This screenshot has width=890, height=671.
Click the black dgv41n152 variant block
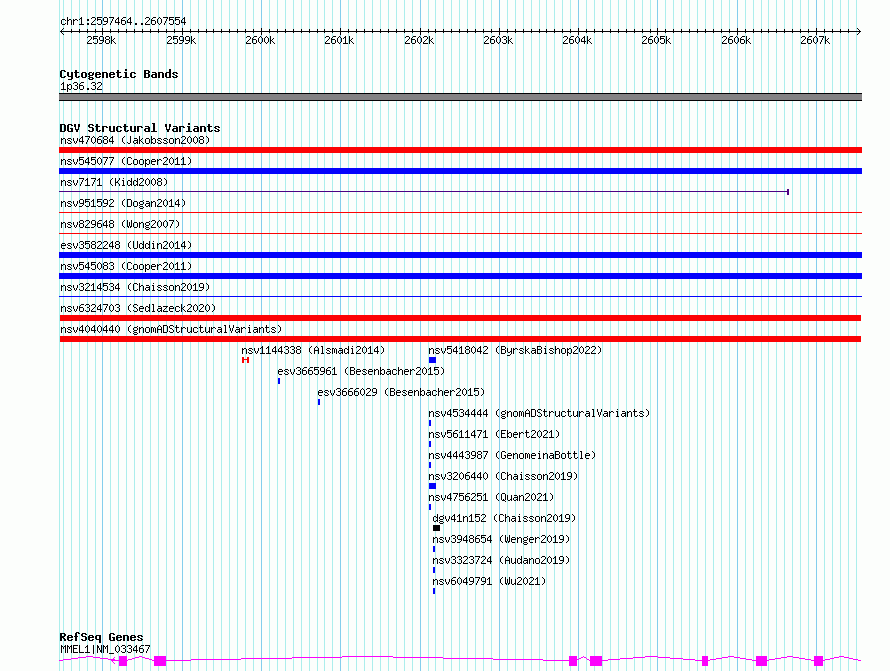pos(436,528)
